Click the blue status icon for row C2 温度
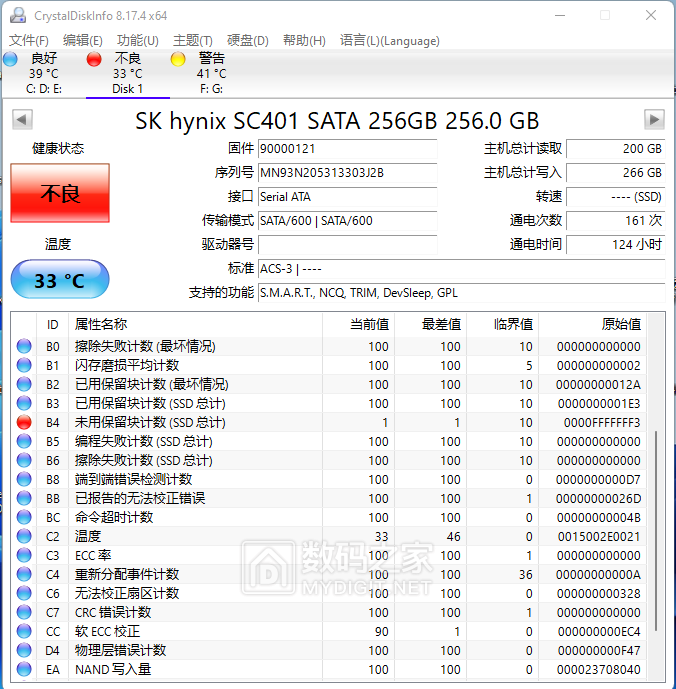The image size is (676, 689). pyautogui.click(x=24, y=536)
